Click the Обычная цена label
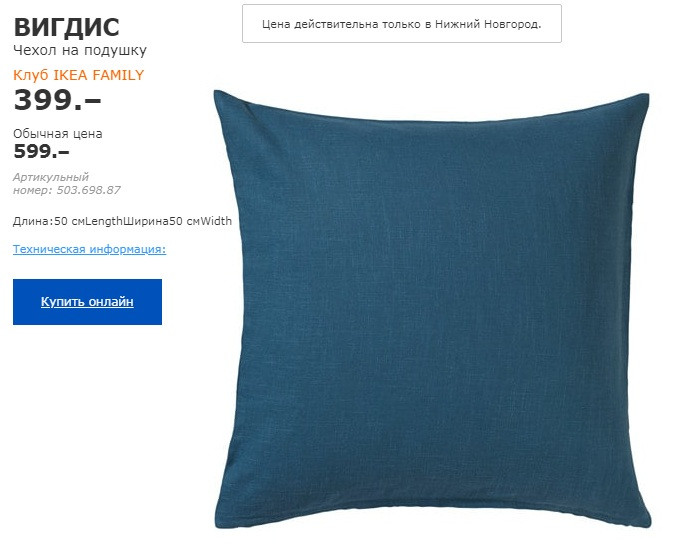692x547 pixels. tap(57, 133)
